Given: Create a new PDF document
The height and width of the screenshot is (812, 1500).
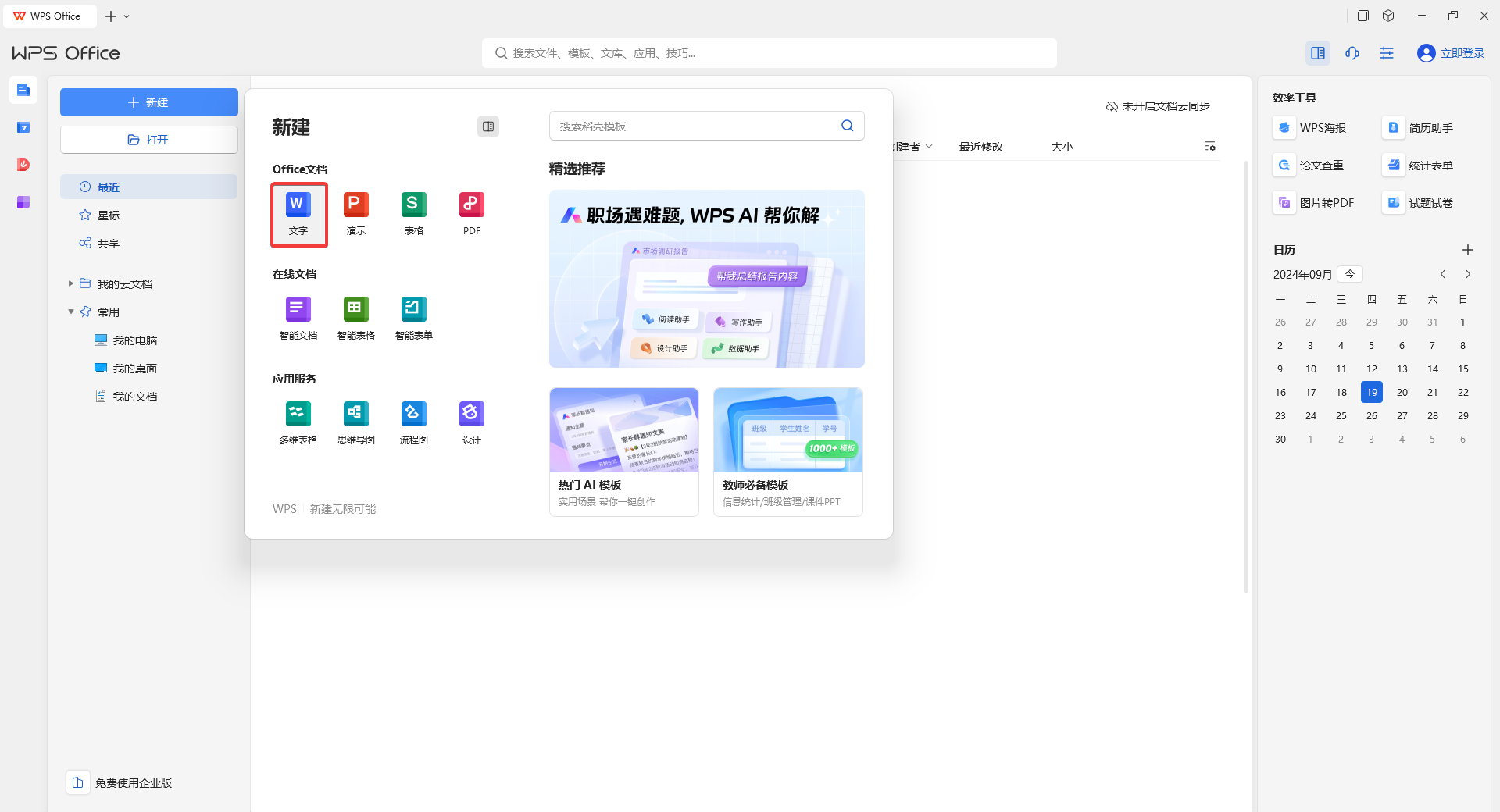Looking at the screenshot, I should [x=470, y=212].
